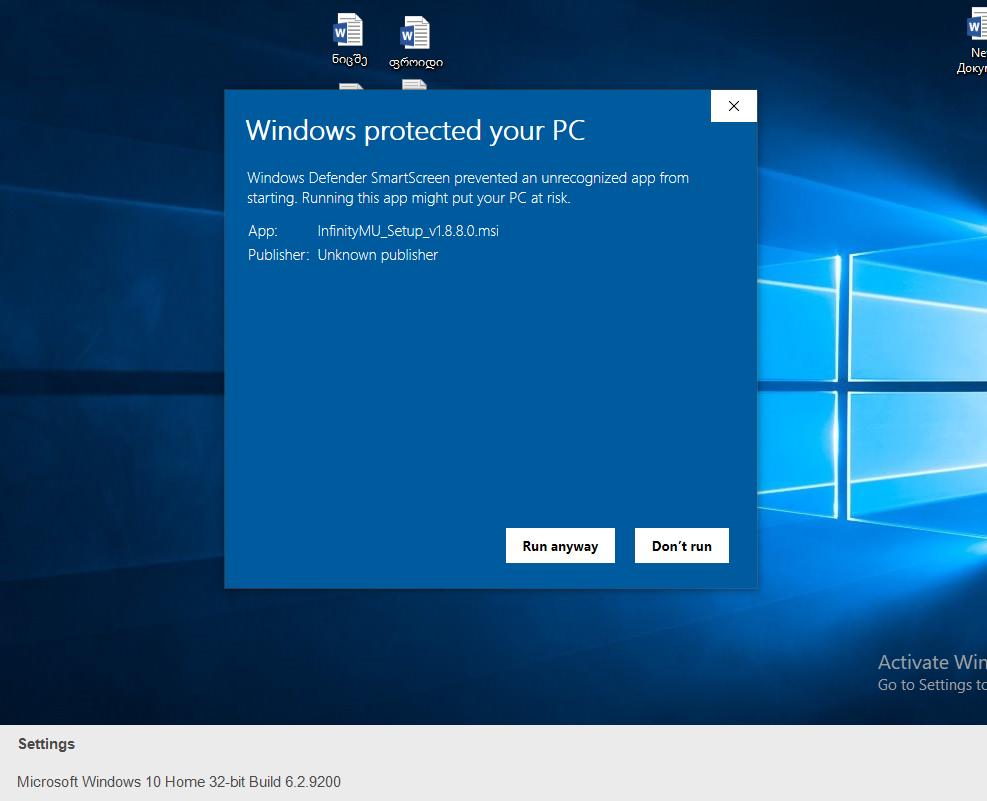
Task: Open the ფროიდი Word document icon
Action: pos(415,42)
